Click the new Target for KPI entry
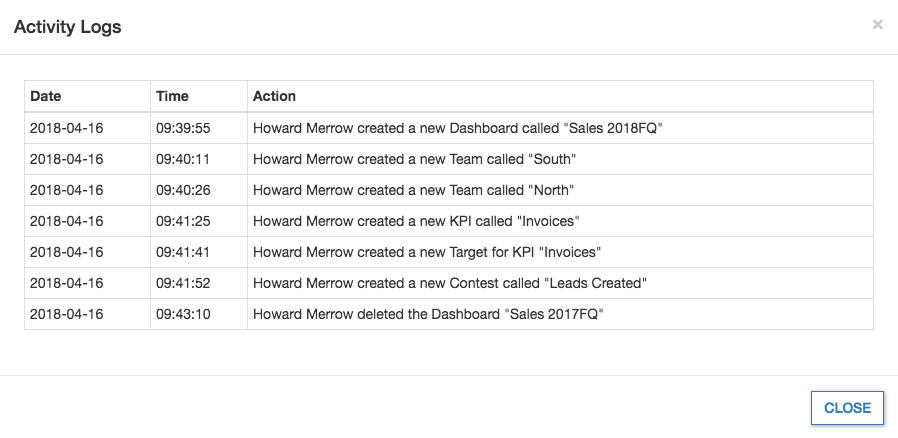898x438 pixels. (x=426, y=252)
